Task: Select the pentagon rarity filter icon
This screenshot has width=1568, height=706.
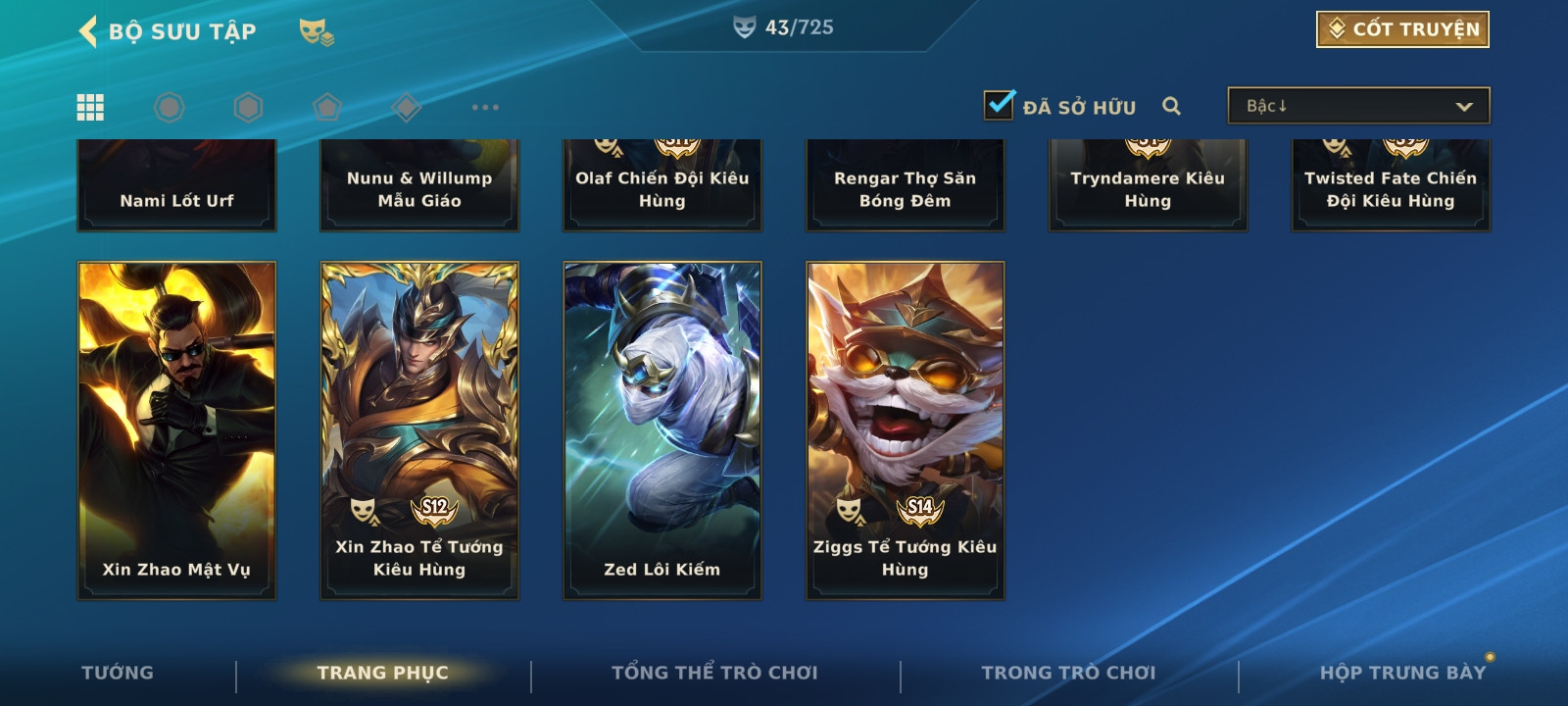Action: (326, 107)
